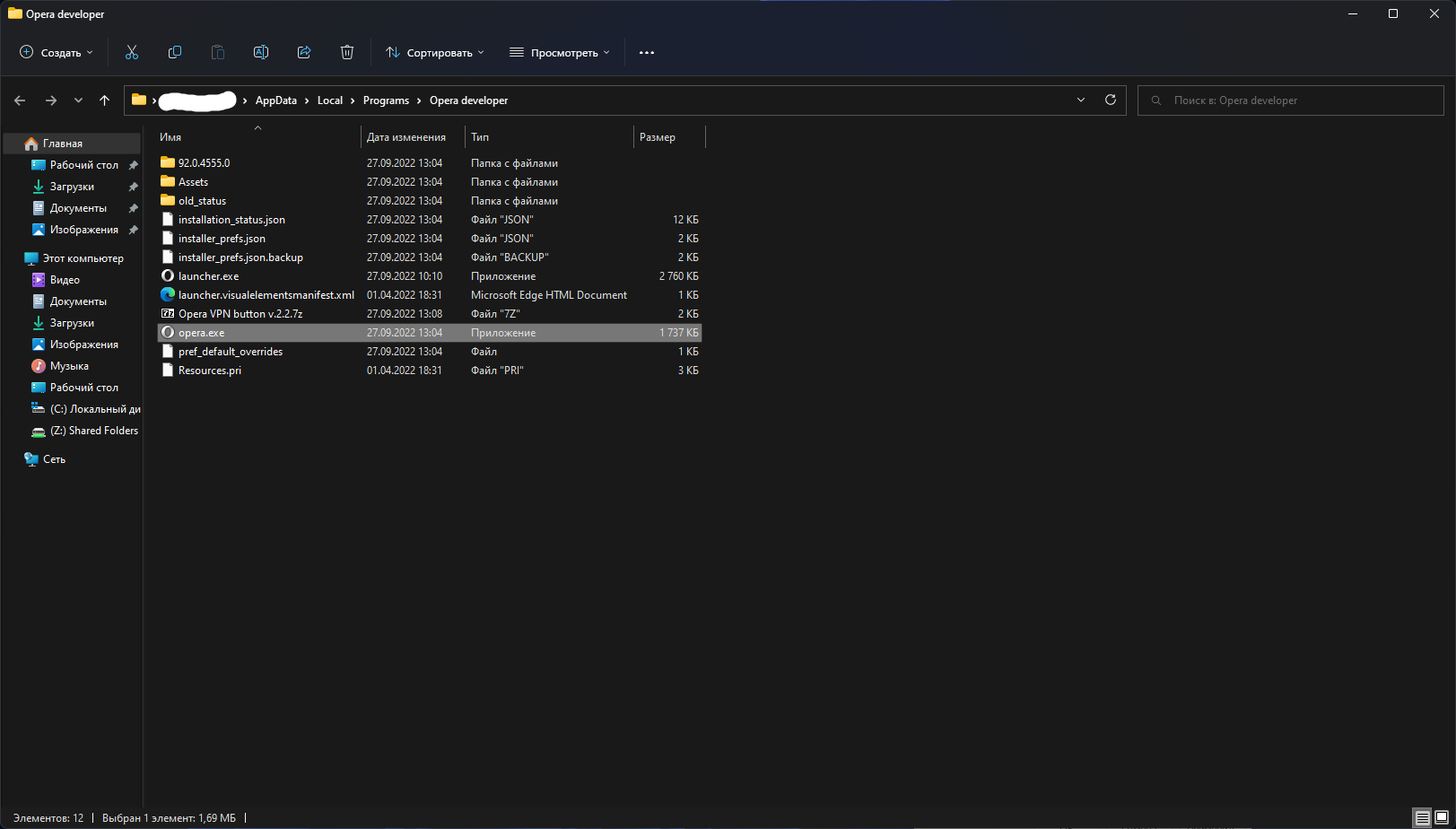Open (C:) Локальный диск in sidebar
Viewport: 1456px width, 829px height.
[94, 409]
